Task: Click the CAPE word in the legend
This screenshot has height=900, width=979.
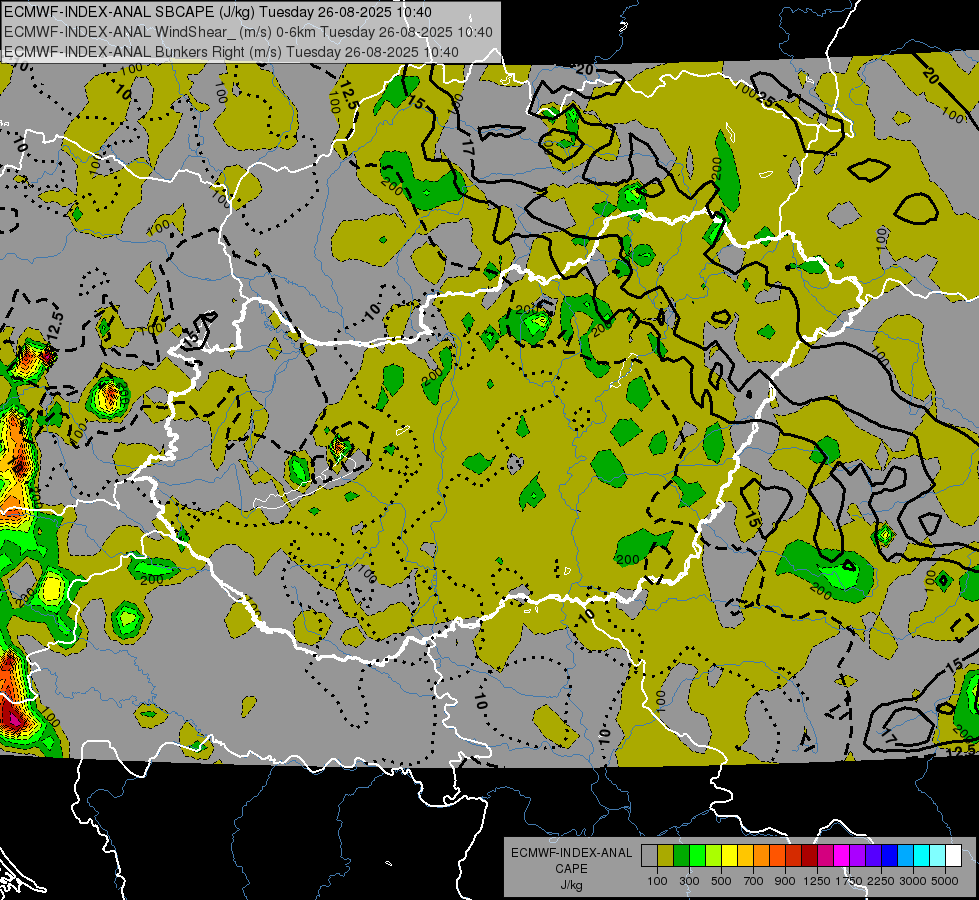Action: tap(572, 869)
